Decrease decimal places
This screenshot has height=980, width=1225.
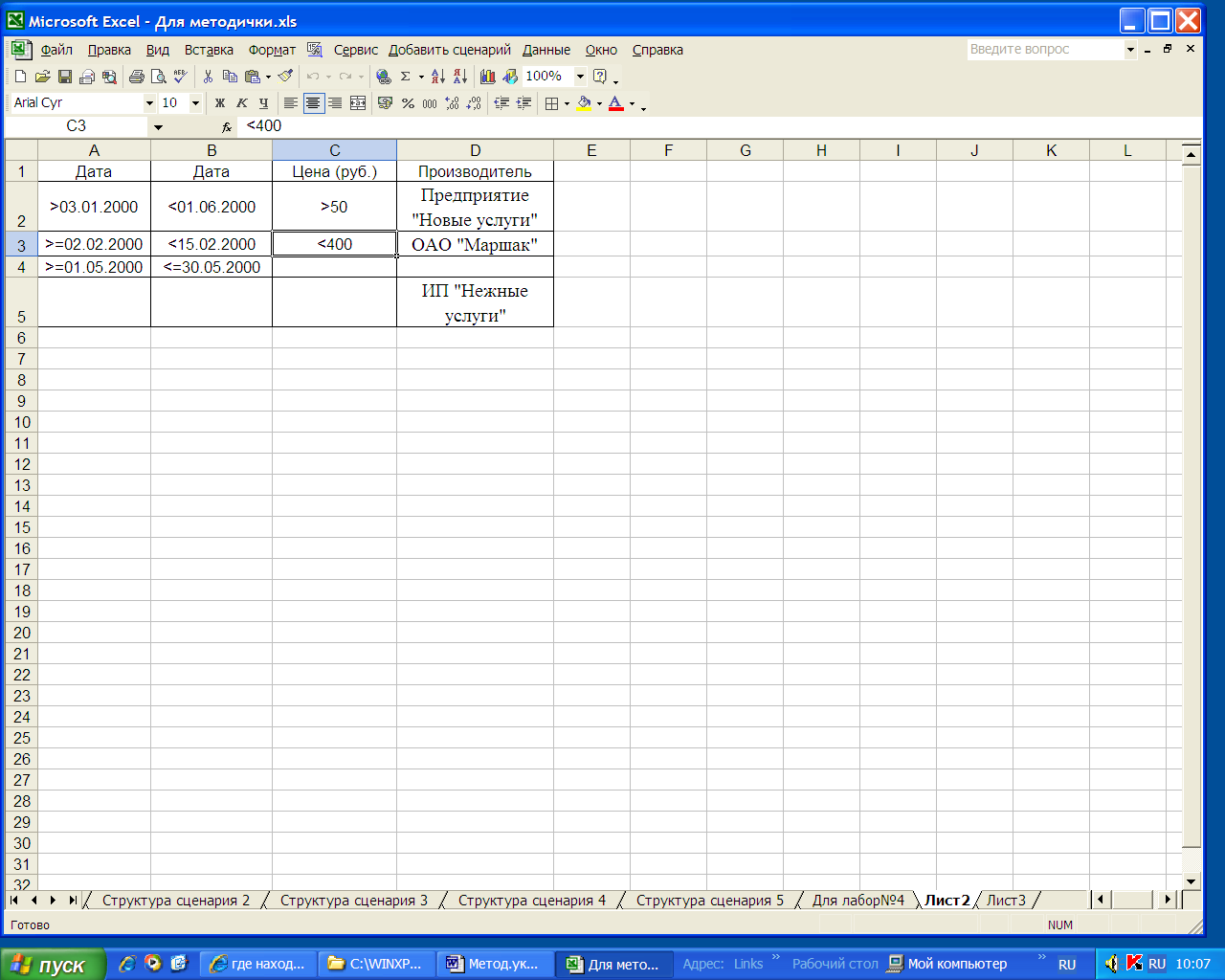[x=474, y=103]
